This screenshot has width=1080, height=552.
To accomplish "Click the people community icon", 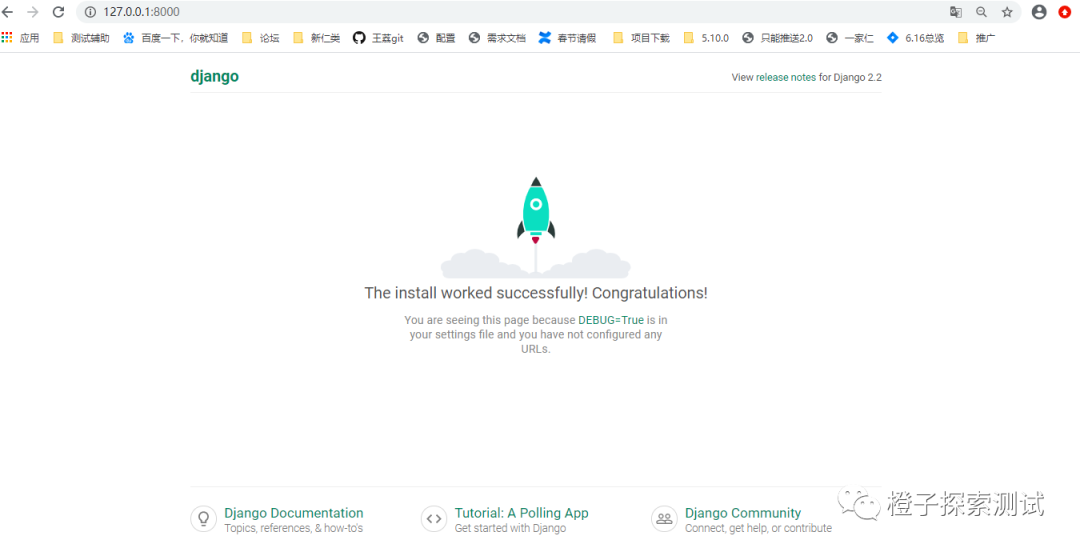I will (x=664, y=519).
